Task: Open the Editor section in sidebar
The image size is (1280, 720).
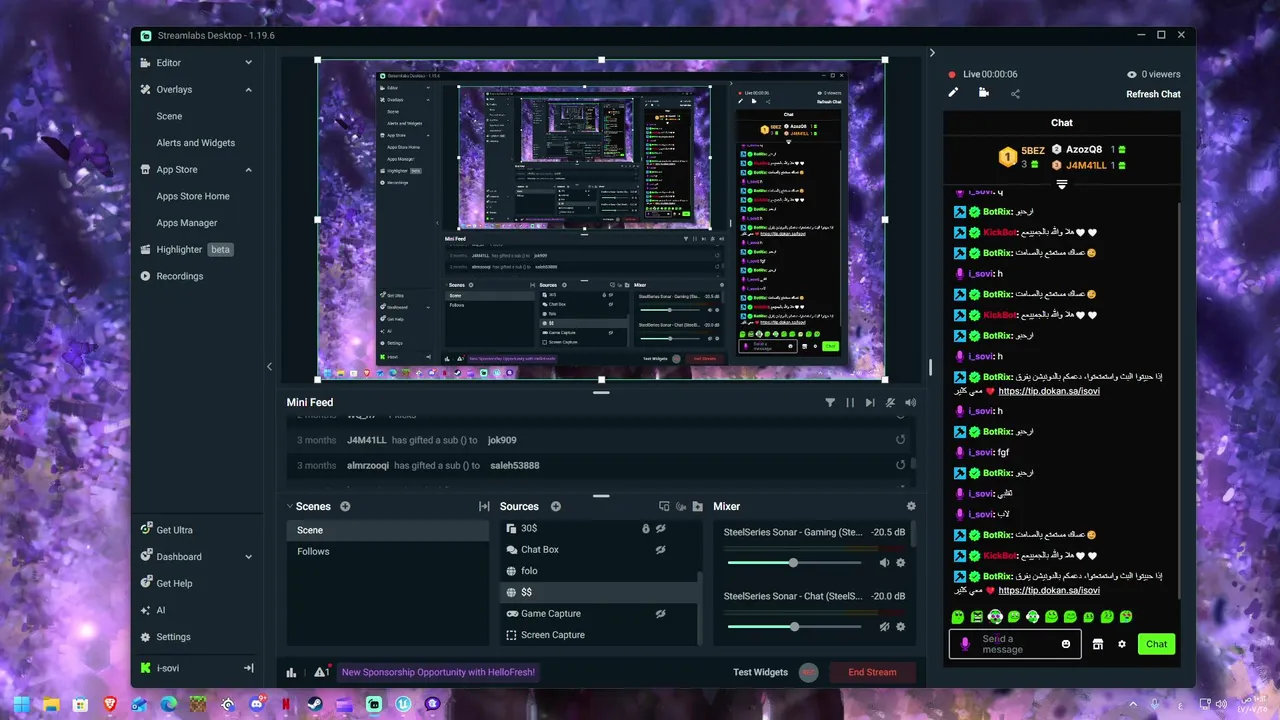Action: [168, 63]
